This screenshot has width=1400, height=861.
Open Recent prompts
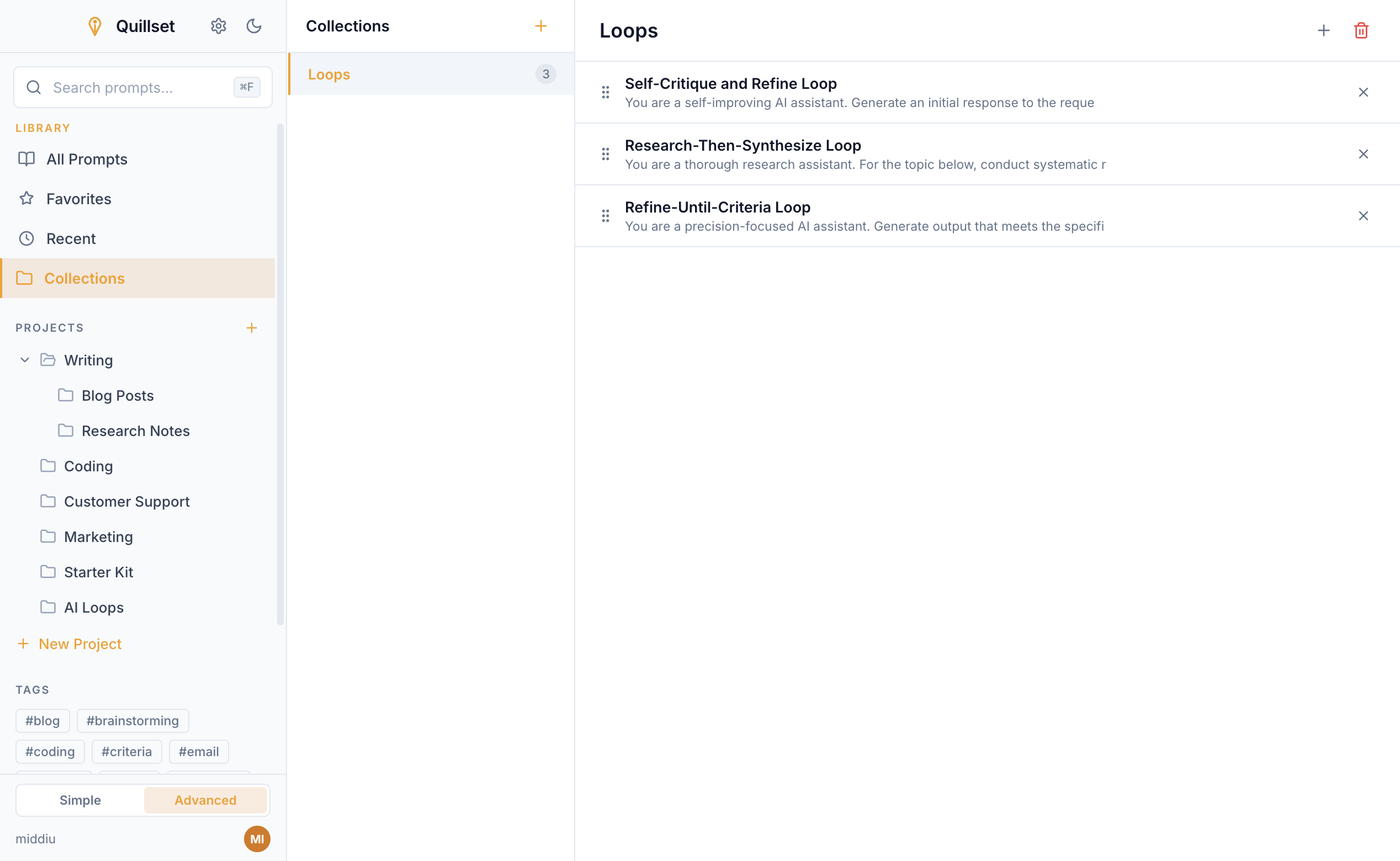coord(138,238)
